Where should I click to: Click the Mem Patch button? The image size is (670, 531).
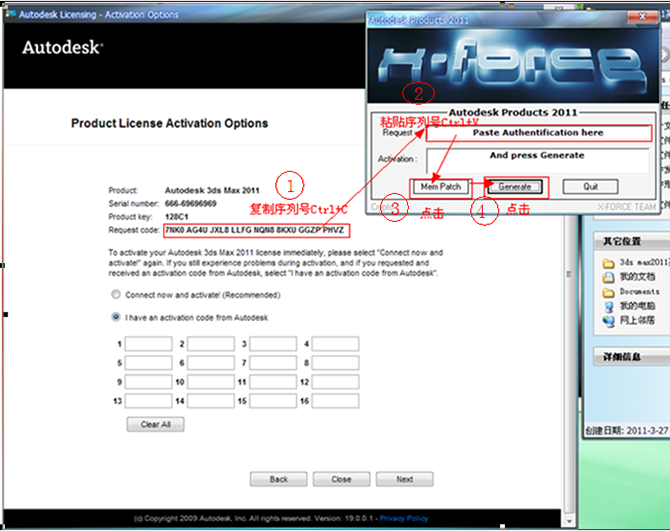(x=441, y=187)
